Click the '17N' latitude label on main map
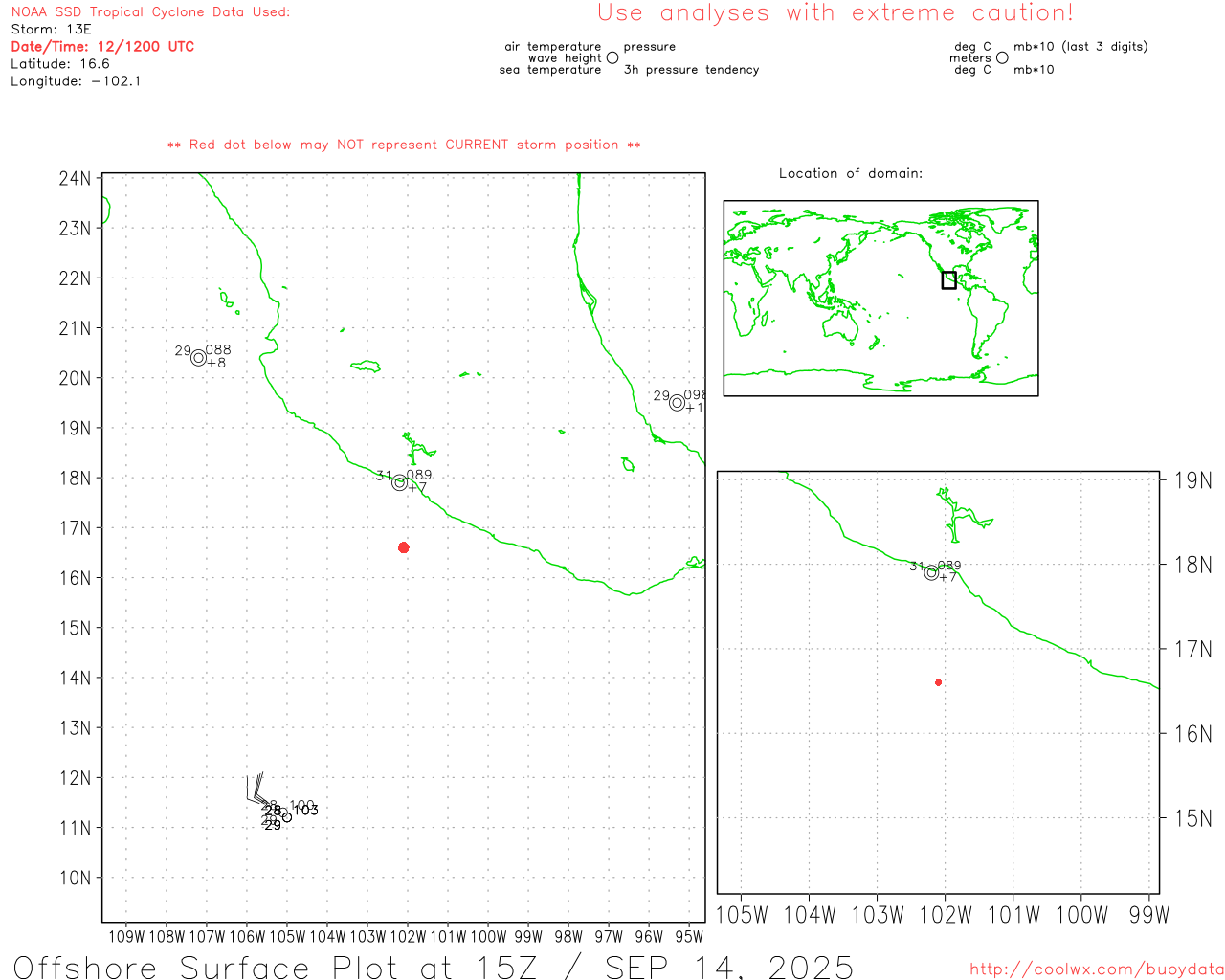The height and width of the screenshot is (980, 1225). pyautogui.click(x=75, y=527)
